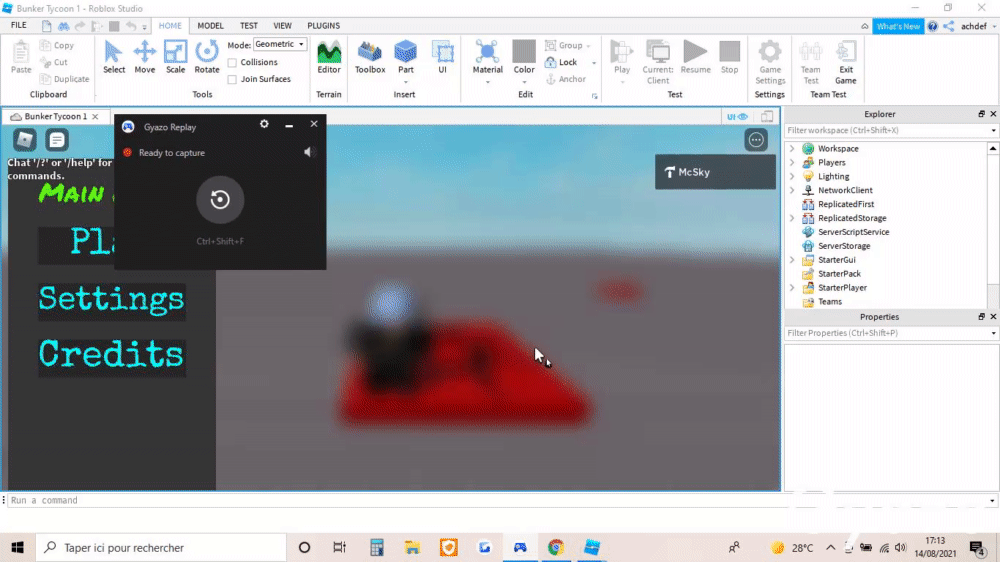
Task: Open Game Settings
Action: (x=770, y=62)
